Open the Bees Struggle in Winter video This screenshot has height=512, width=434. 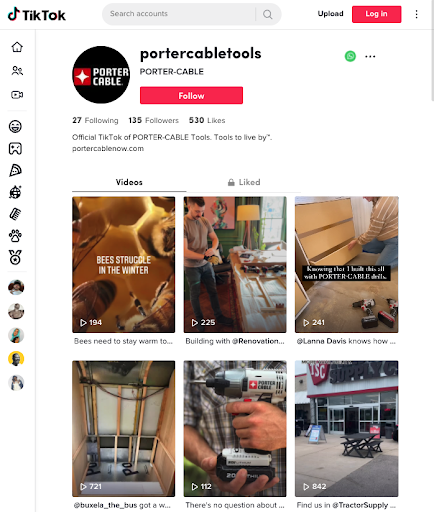[x=124, y=264]
